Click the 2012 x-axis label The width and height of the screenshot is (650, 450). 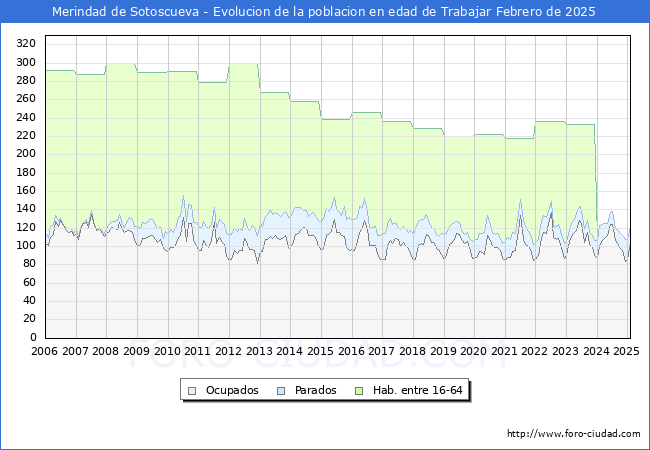tap(229, 351)
